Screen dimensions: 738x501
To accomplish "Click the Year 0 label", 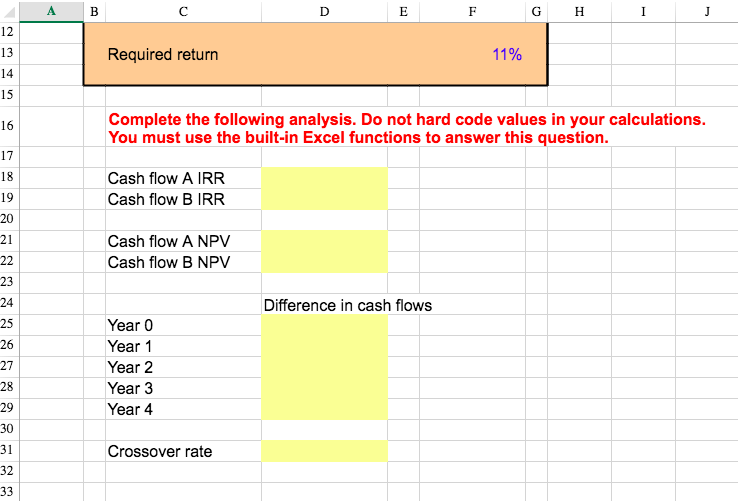I will 130,325.
